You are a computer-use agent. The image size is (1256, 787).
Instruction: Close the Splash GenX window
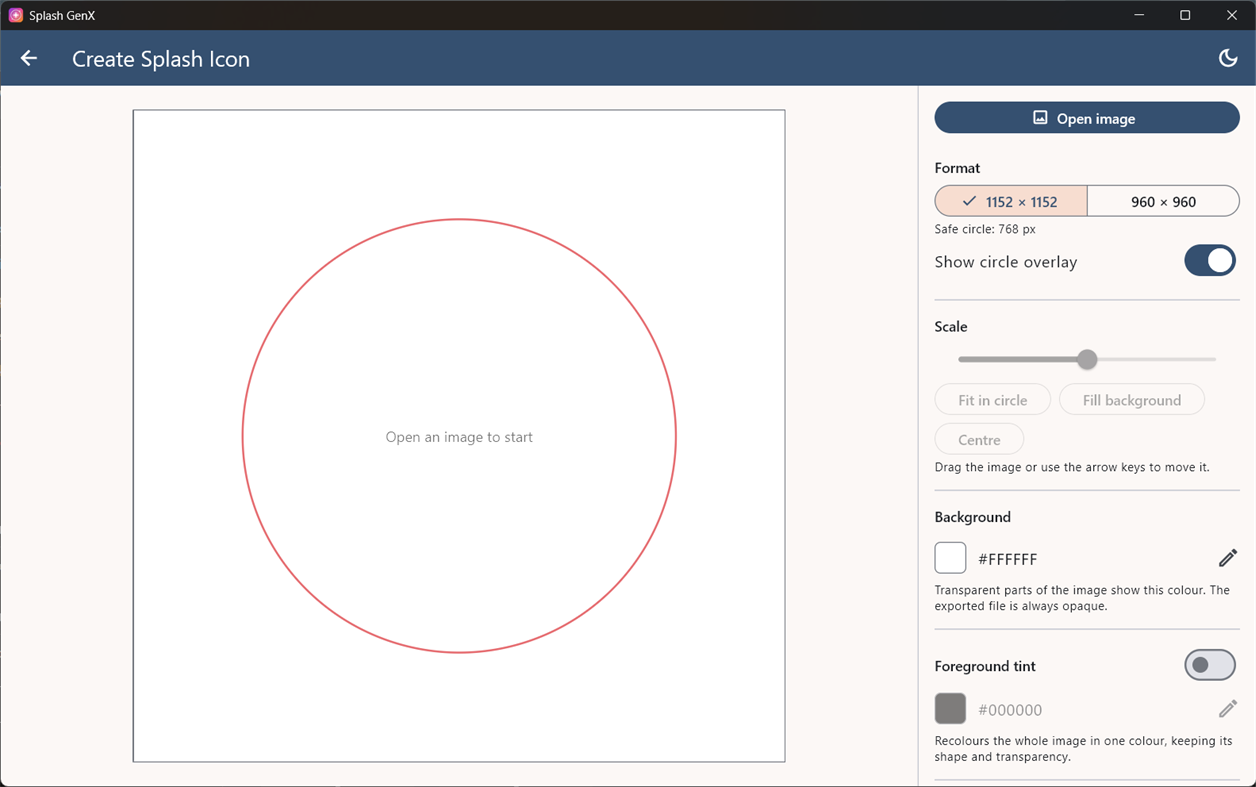coord(1232,15)
